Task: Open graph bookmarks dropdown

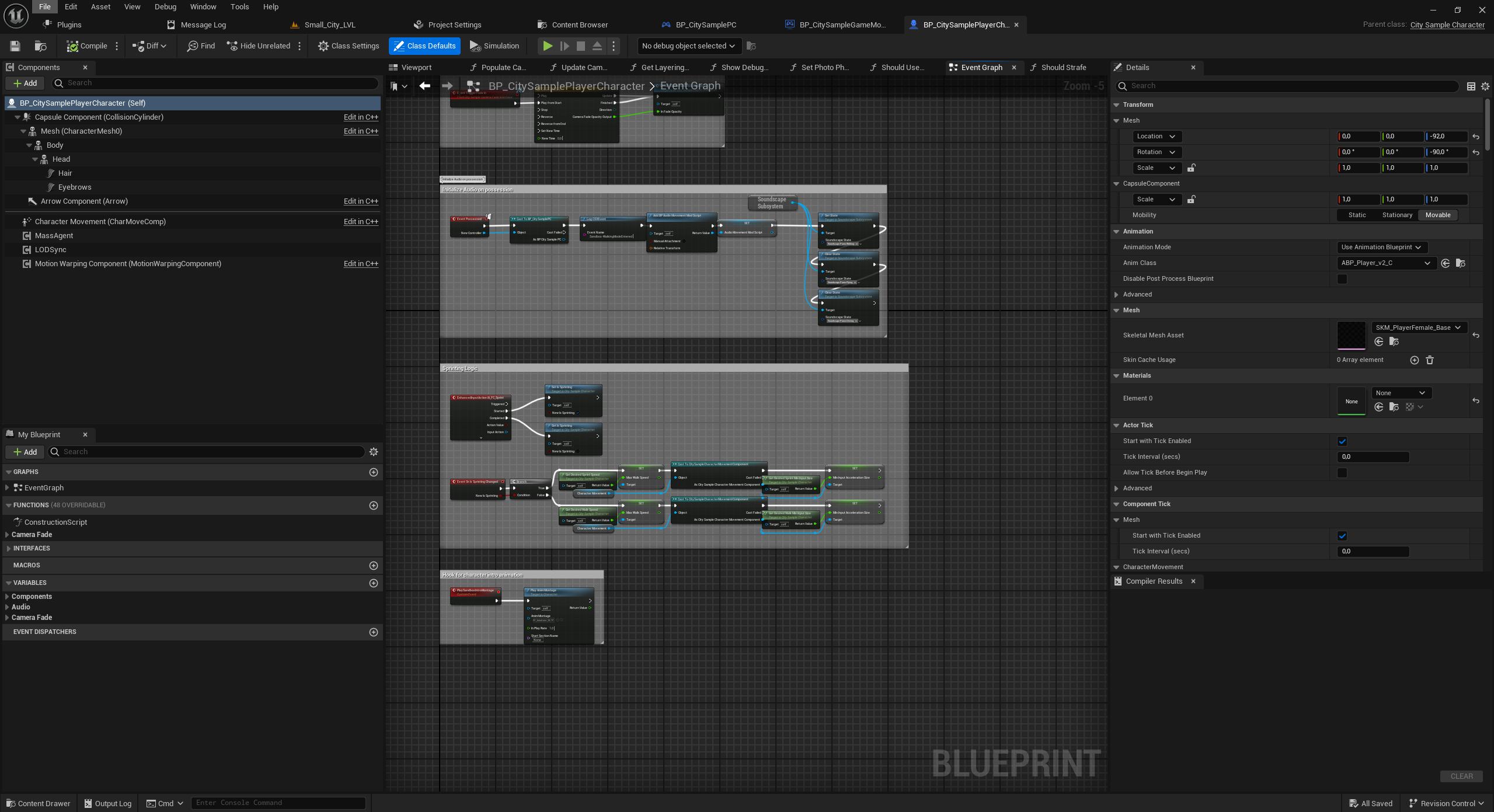Action: [399, 86]
